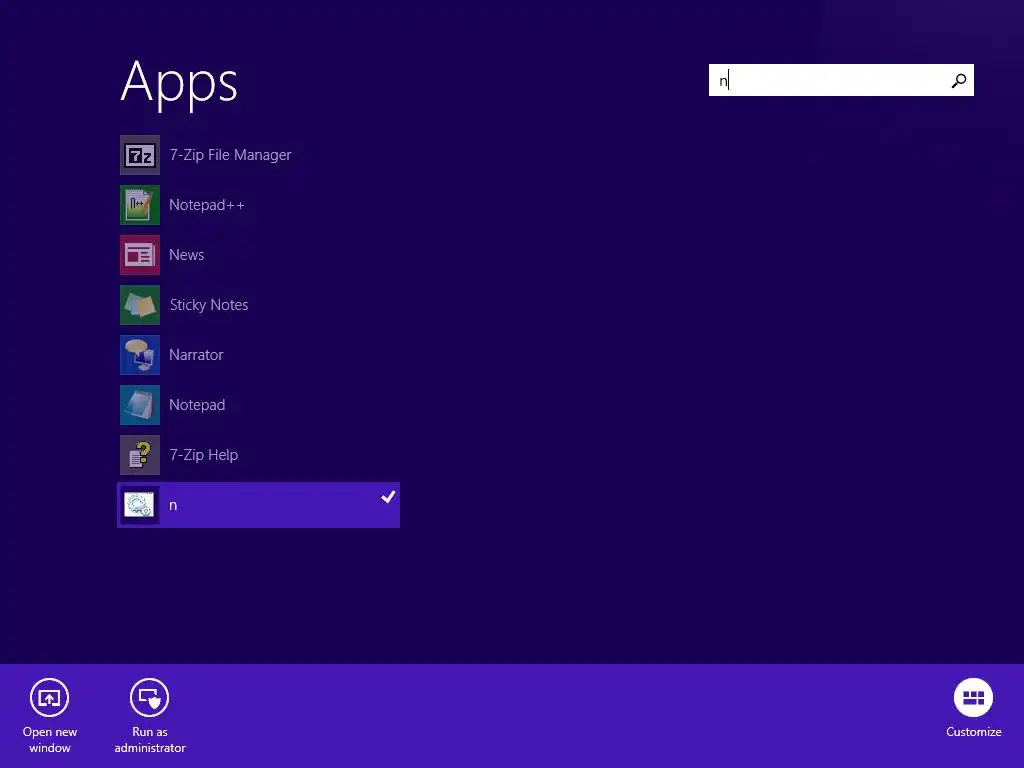Open the 7-Zip Help icon
1024x768 pixels.
click(x=140, y=455)
